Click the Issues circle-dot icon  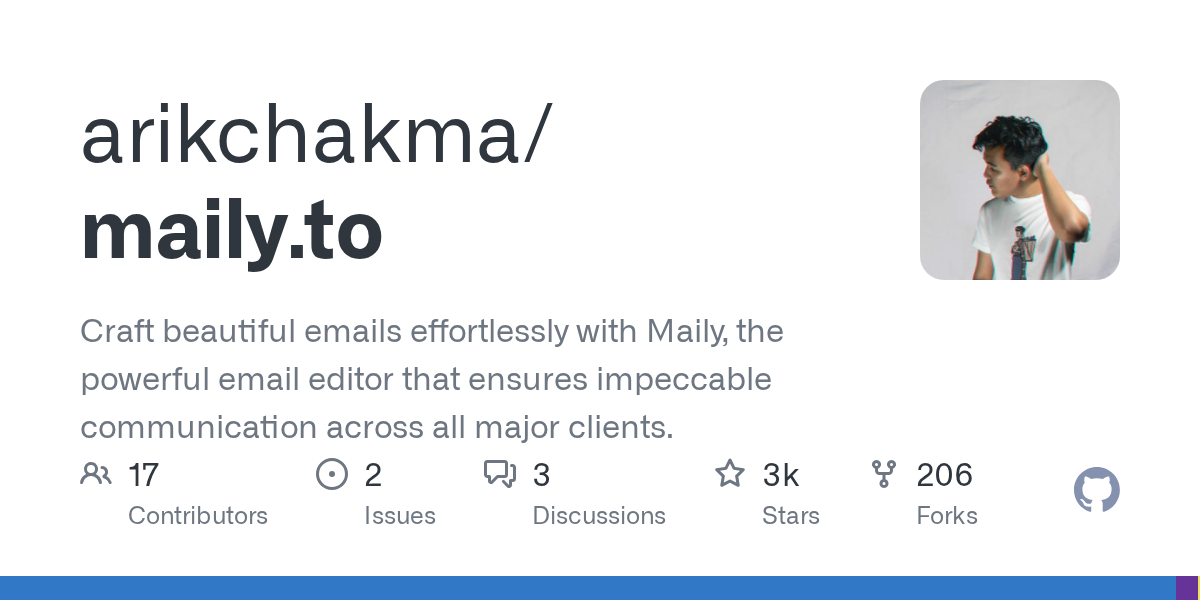tap(332, 474)
